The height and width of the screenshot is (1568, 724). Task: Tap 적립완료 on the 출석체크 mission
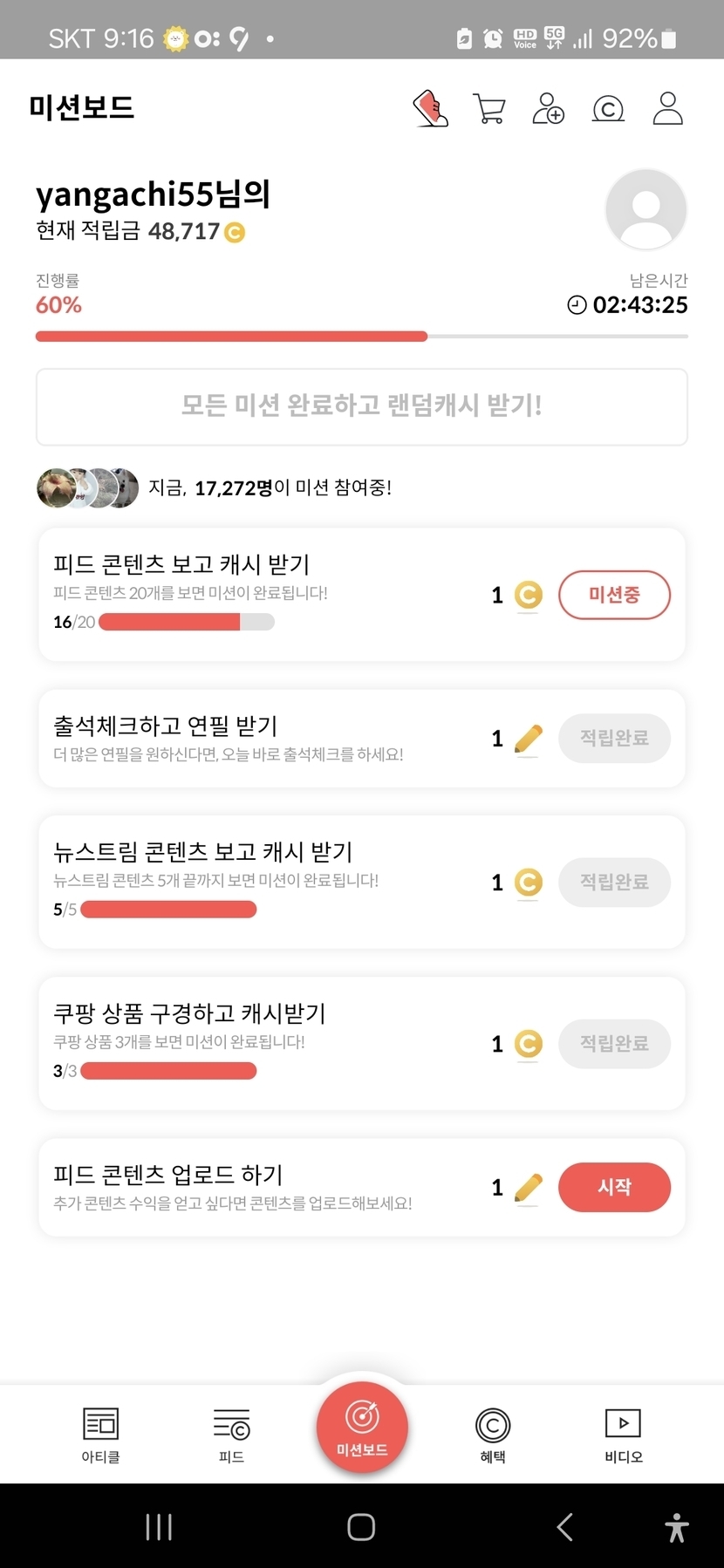614,739
